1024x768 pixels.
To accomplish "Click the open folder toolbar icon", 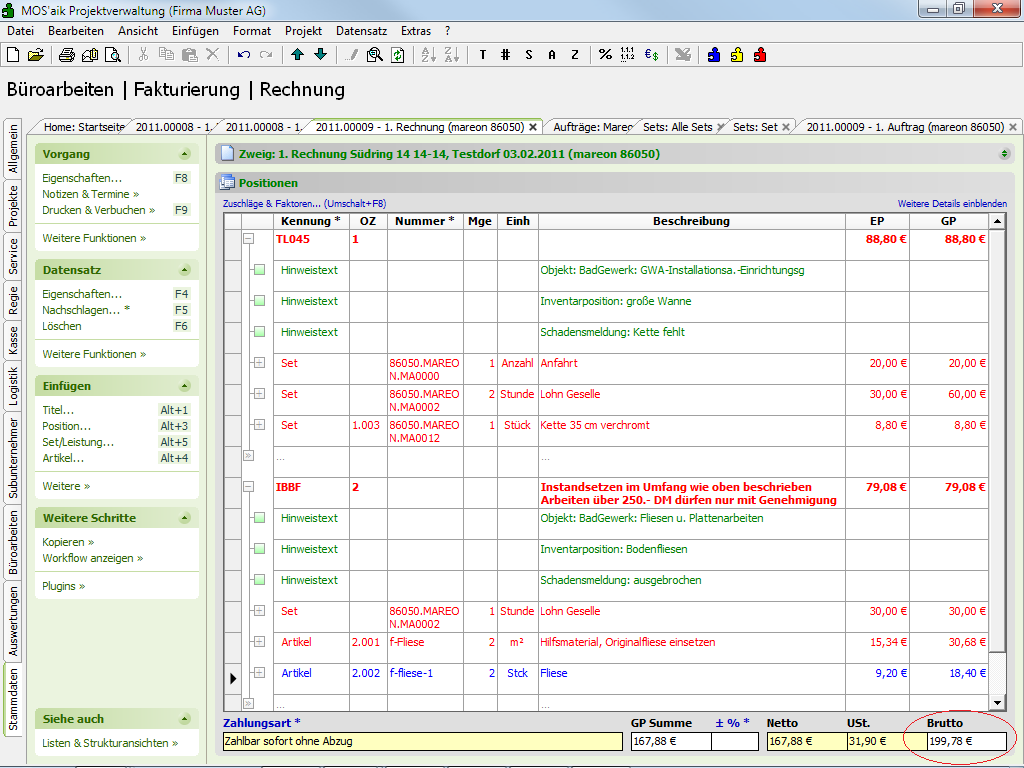I will coord(35,55).
